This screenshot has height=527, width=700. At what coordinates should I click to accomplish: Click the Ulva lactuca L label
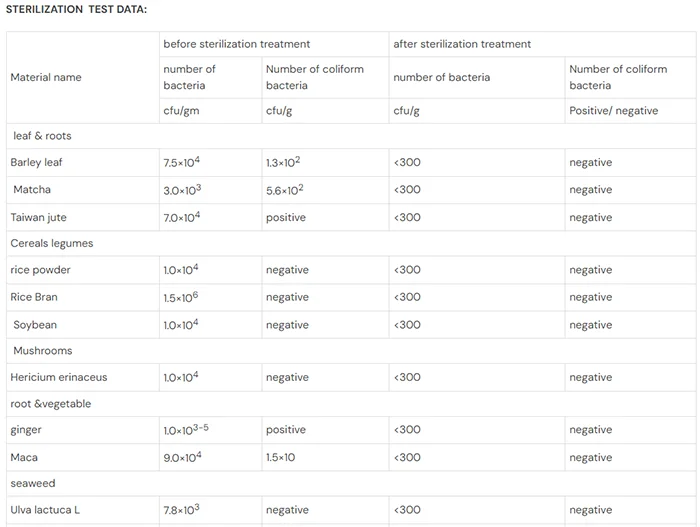point(45,510)
